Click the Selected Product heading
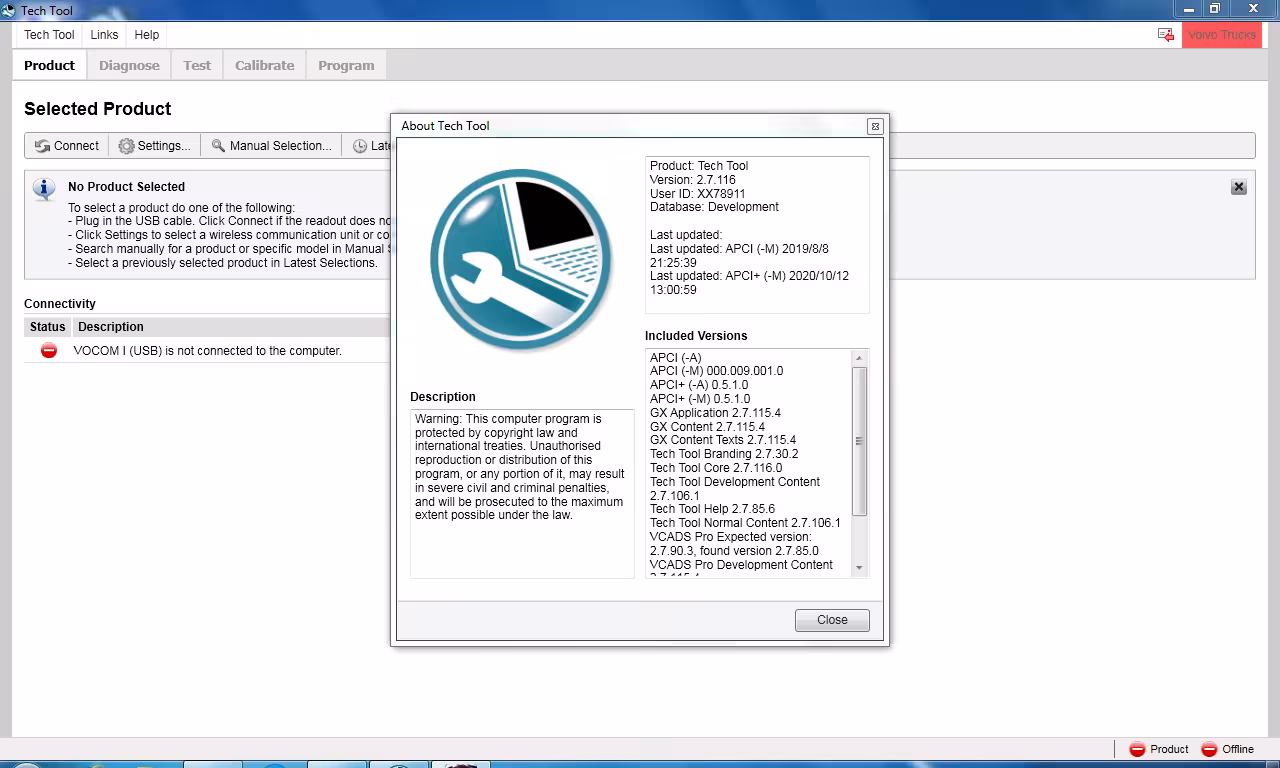The height and width of the screenshot is (768, 1280). click(x=98, y=109)
